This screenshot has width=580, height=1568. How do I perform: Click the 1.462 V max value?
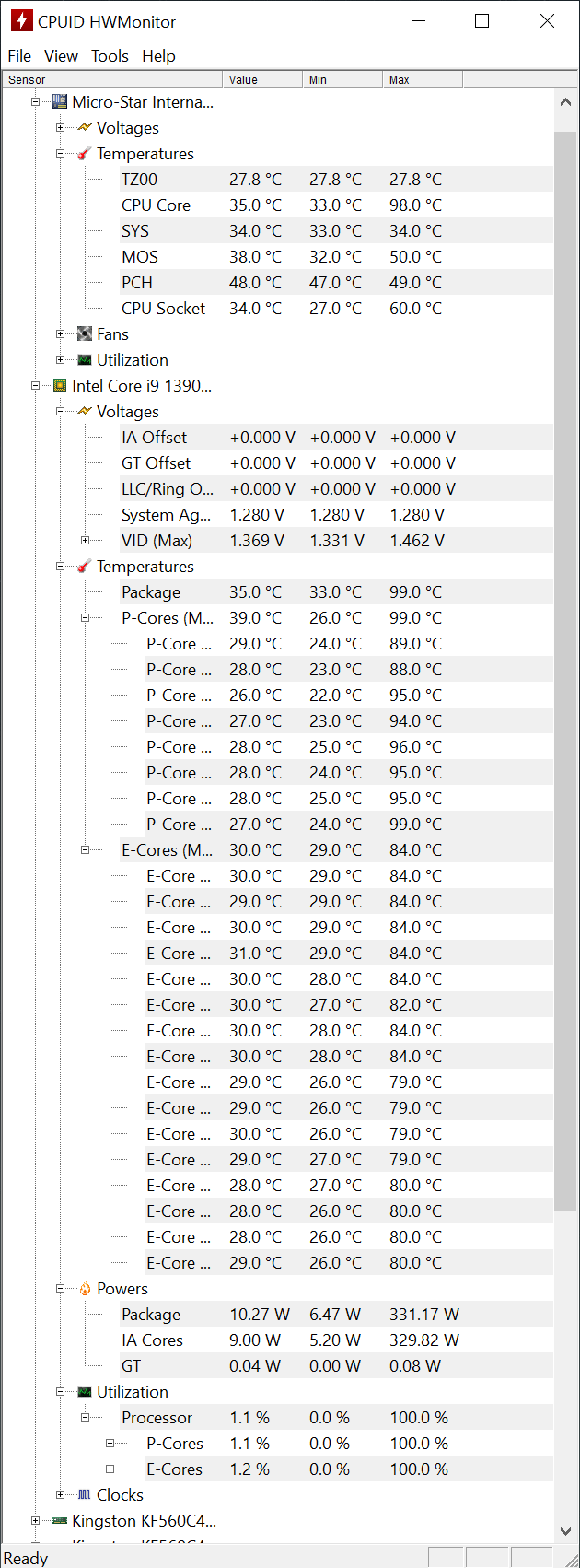pos(417,541)
